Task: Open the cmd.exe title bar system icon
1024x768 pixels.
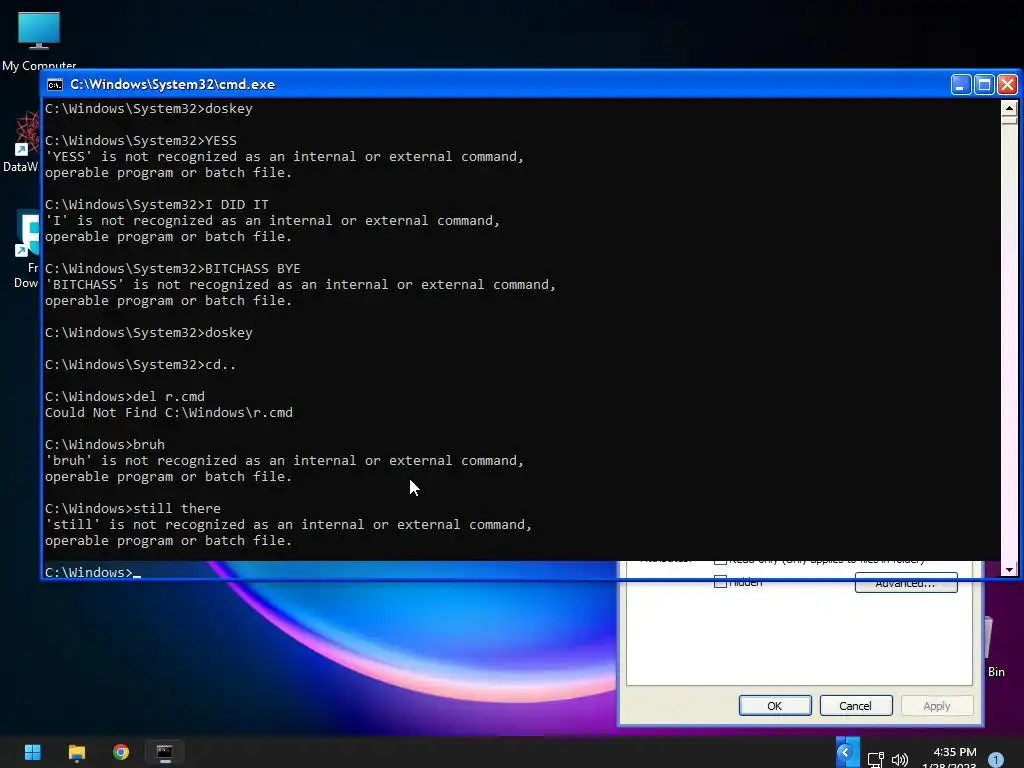Action: tap(55, 84)
